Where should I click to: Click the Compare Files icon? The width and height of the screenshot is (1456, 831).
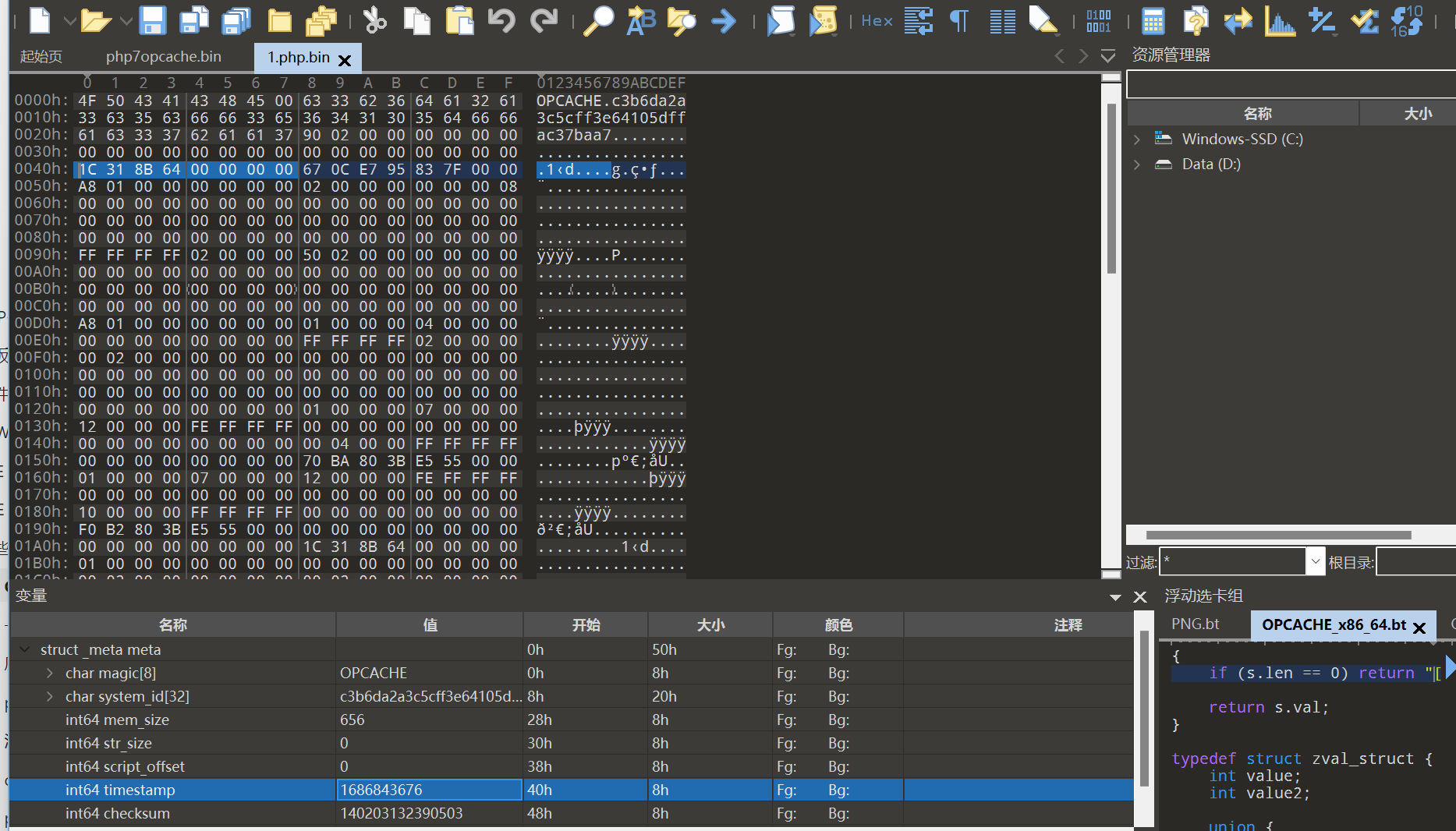tap(1195, 20)
